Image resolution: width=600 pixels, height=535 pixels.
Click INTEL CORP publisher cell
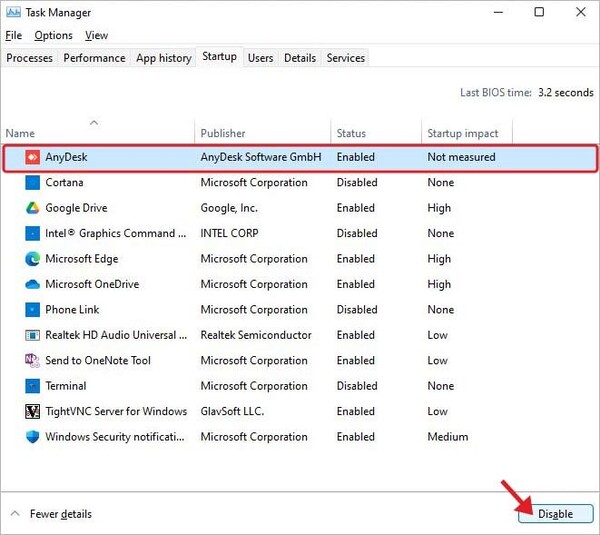tap(229, 233)
